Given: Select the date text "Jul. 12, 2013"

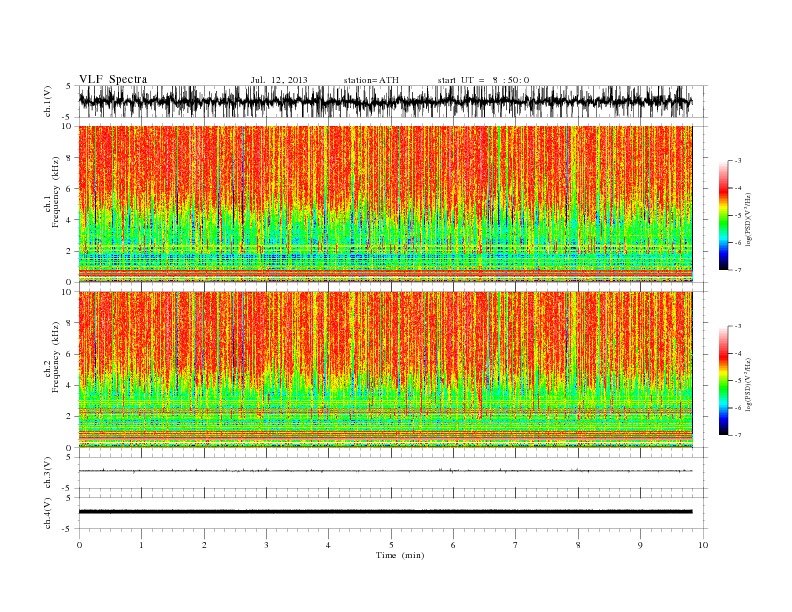Looking at the screenshot, I should [279, 80].
